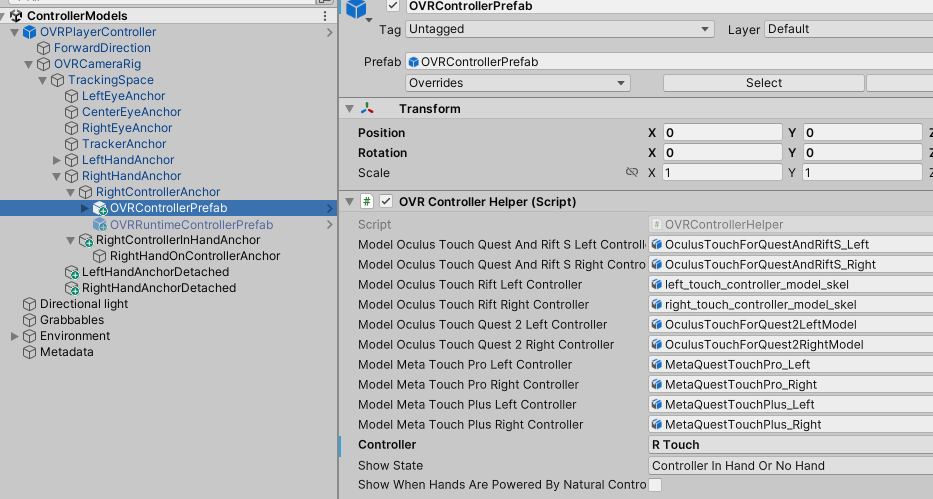Click the Prefab asset field OVRControllerPrefab
This screenshot has width=933, height=499.
669,62
